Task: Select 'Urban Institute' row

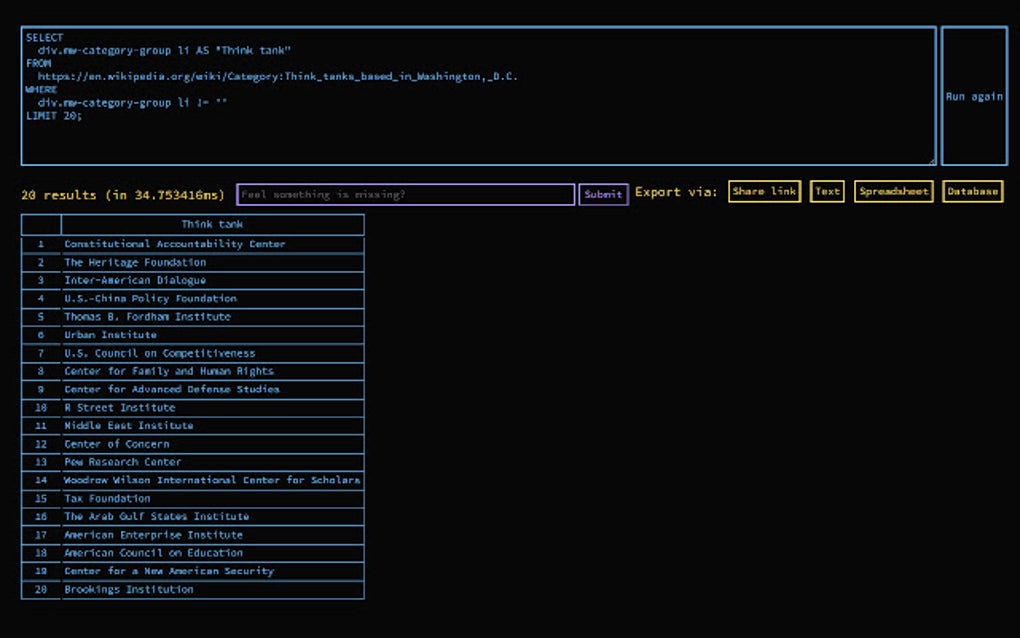Action: coord(193,335)
